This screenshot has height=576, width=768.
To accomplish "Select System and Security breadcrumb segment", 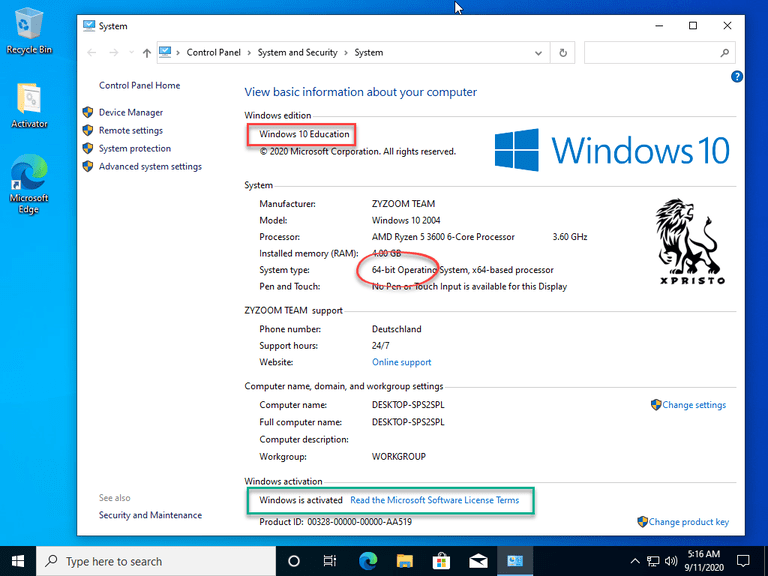I will pos(297,52).
